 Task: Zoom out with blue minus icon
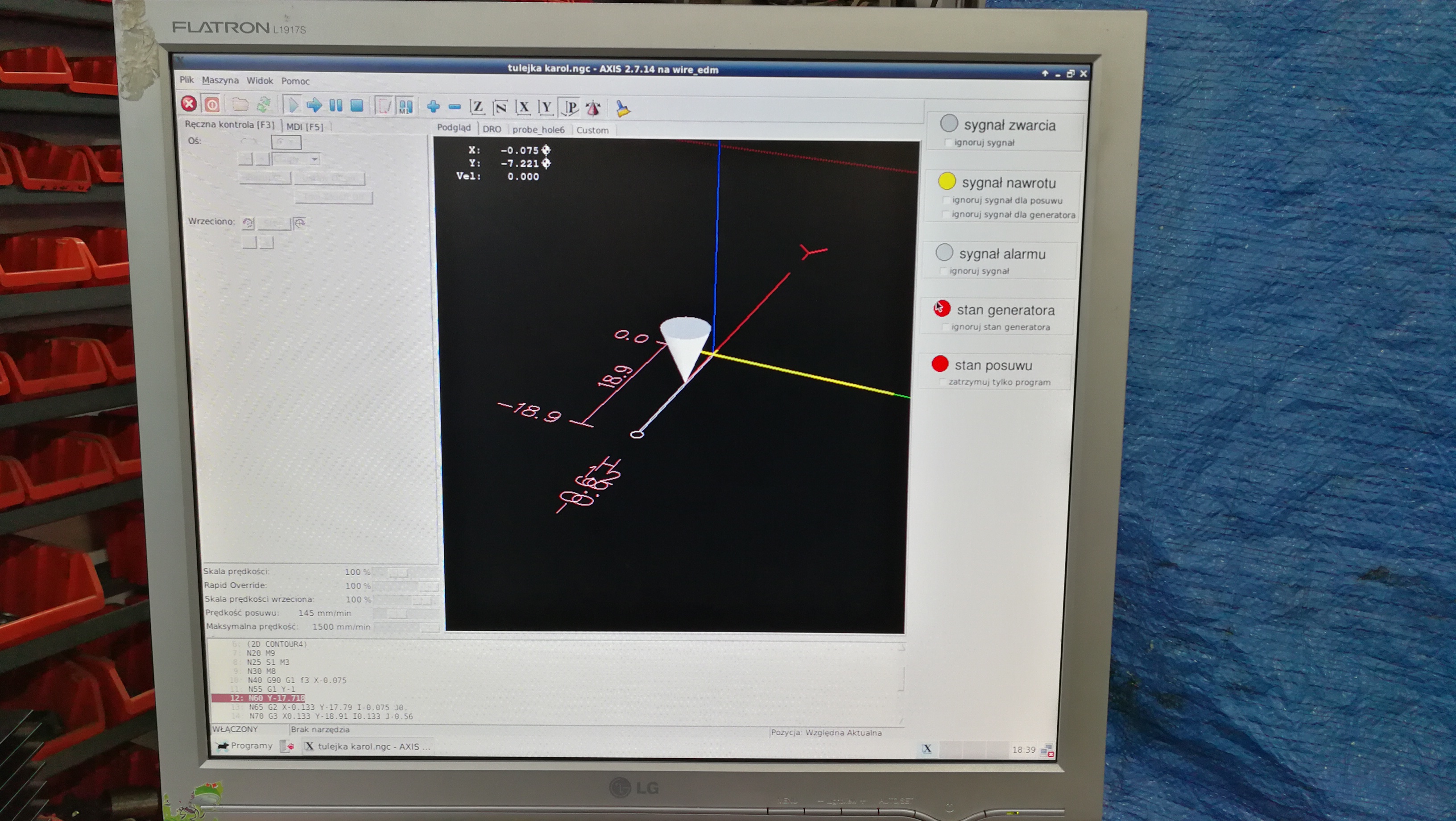pyautogui.click(x=455, y=107)
